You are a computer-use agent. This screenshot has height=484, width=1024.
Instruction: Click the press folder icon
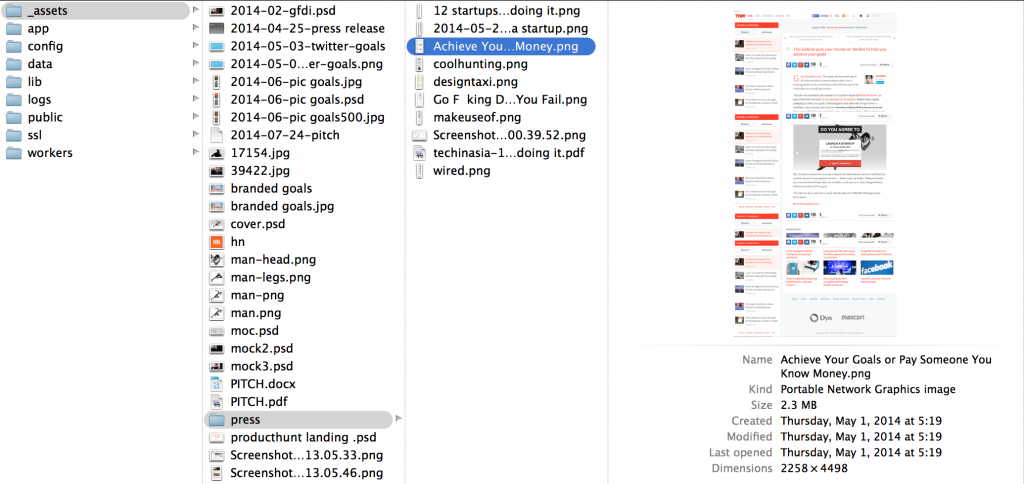click(x=216, y=420)
